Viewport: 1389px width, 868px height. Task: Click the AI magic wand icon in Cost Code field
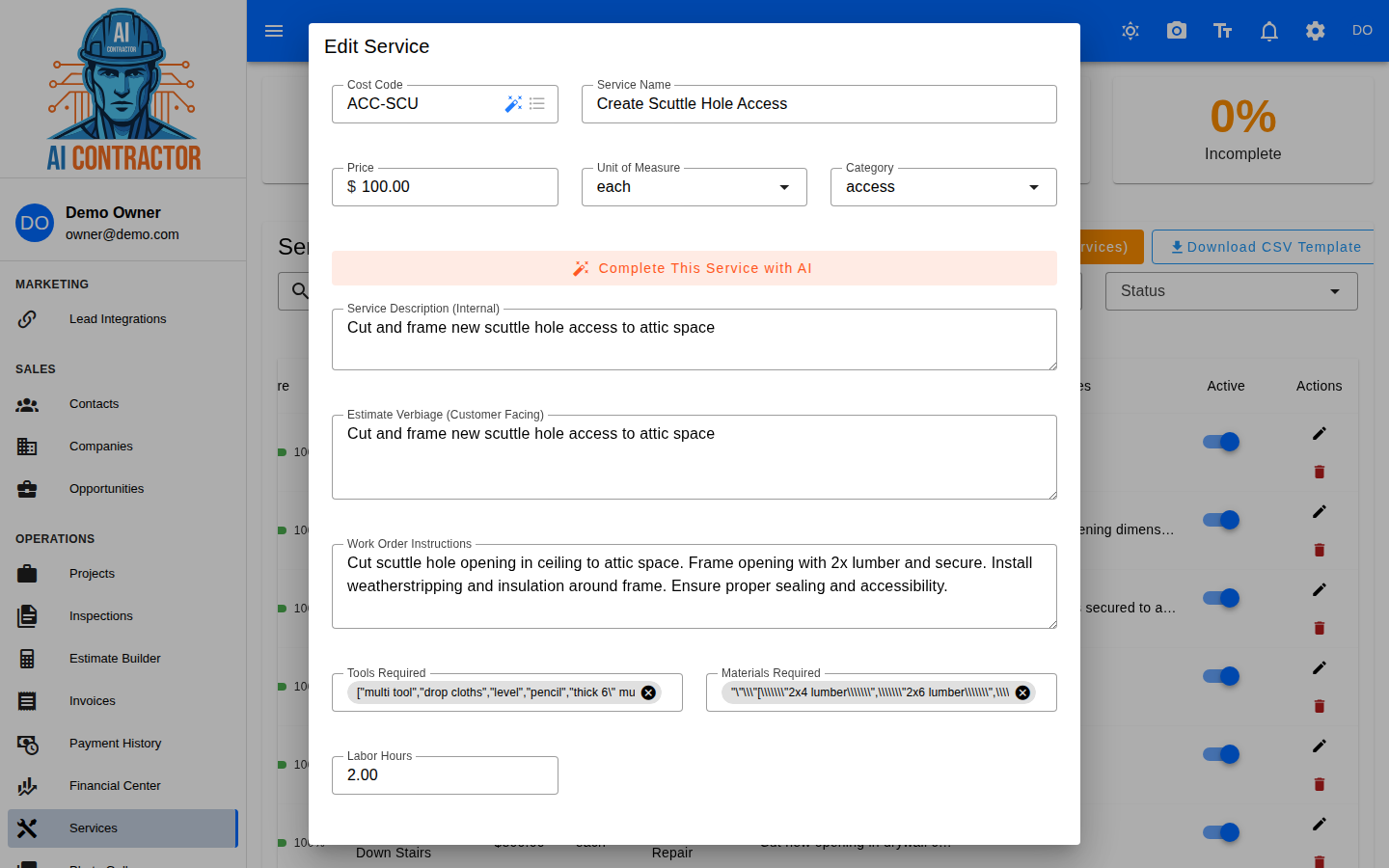point(513,103)
